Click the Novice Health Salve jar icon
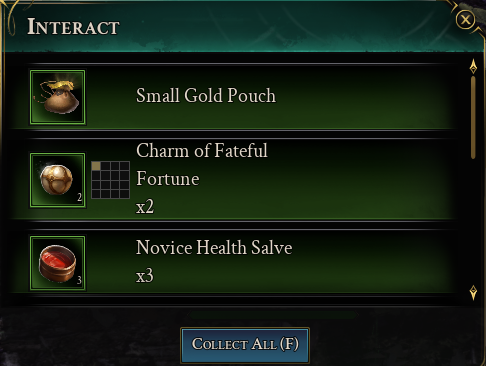Screen dimensions: 486x366 (x=58, y=263)
